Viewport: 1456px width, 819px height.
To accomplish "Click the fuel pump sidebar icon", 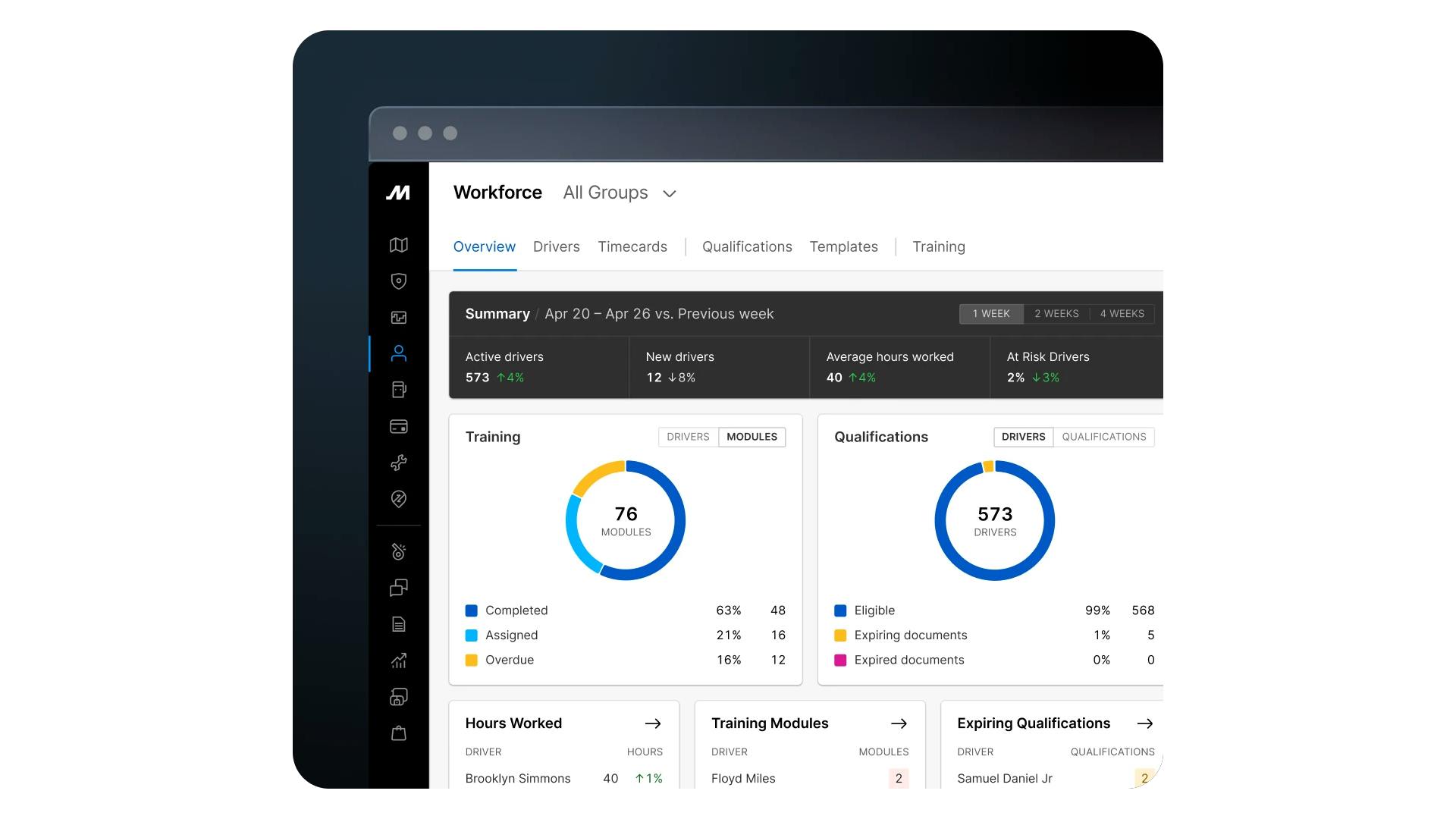I will pyautogui.click(x=398, y=390).
